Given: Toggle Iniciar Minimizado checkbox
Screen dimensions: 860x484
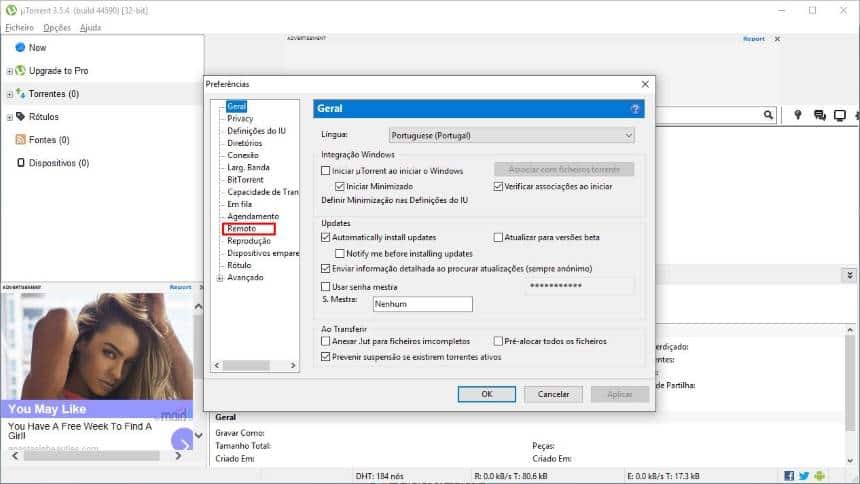Looking at the screenshot, I should (340, 187).
